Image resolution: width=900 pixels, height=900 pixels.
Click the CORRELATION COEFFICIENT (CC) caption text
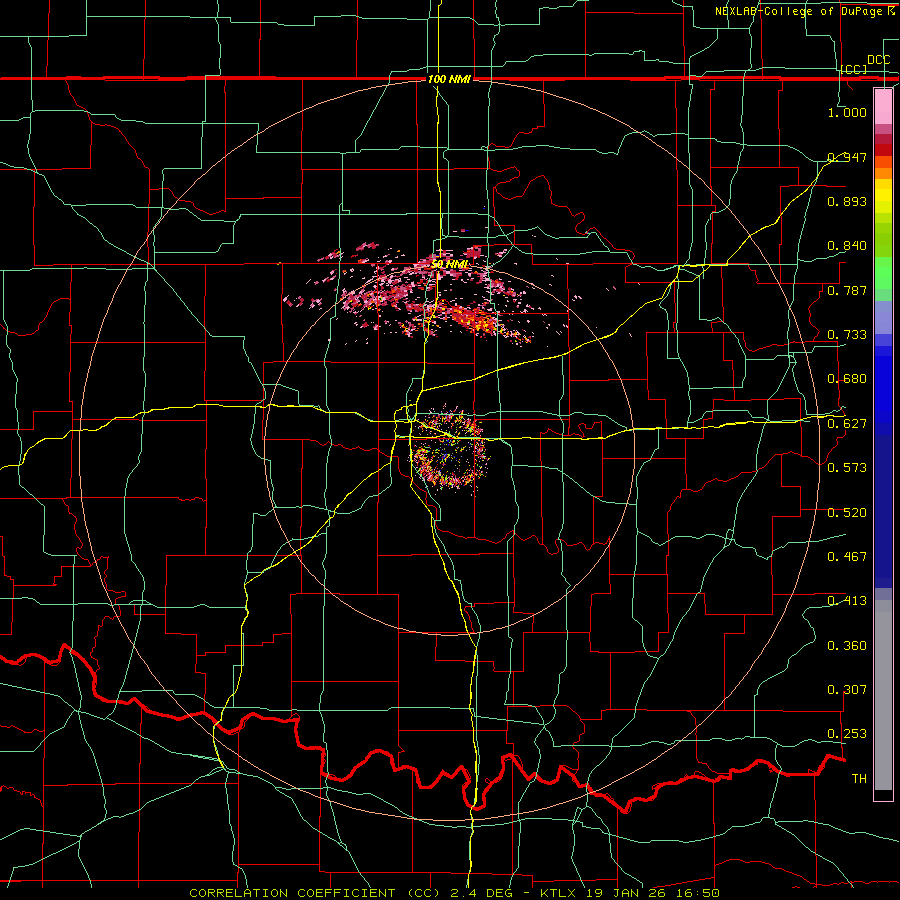pos(315,893)
